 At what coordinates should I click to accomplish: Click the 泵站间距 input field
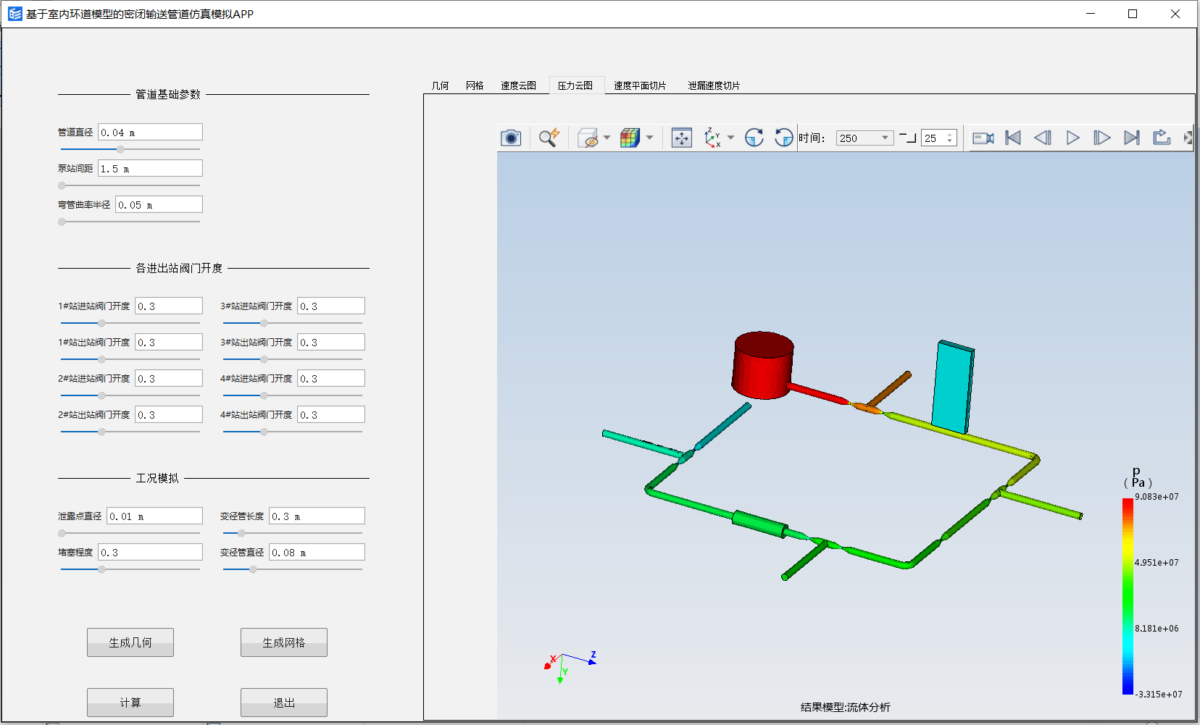pos(149,168)
